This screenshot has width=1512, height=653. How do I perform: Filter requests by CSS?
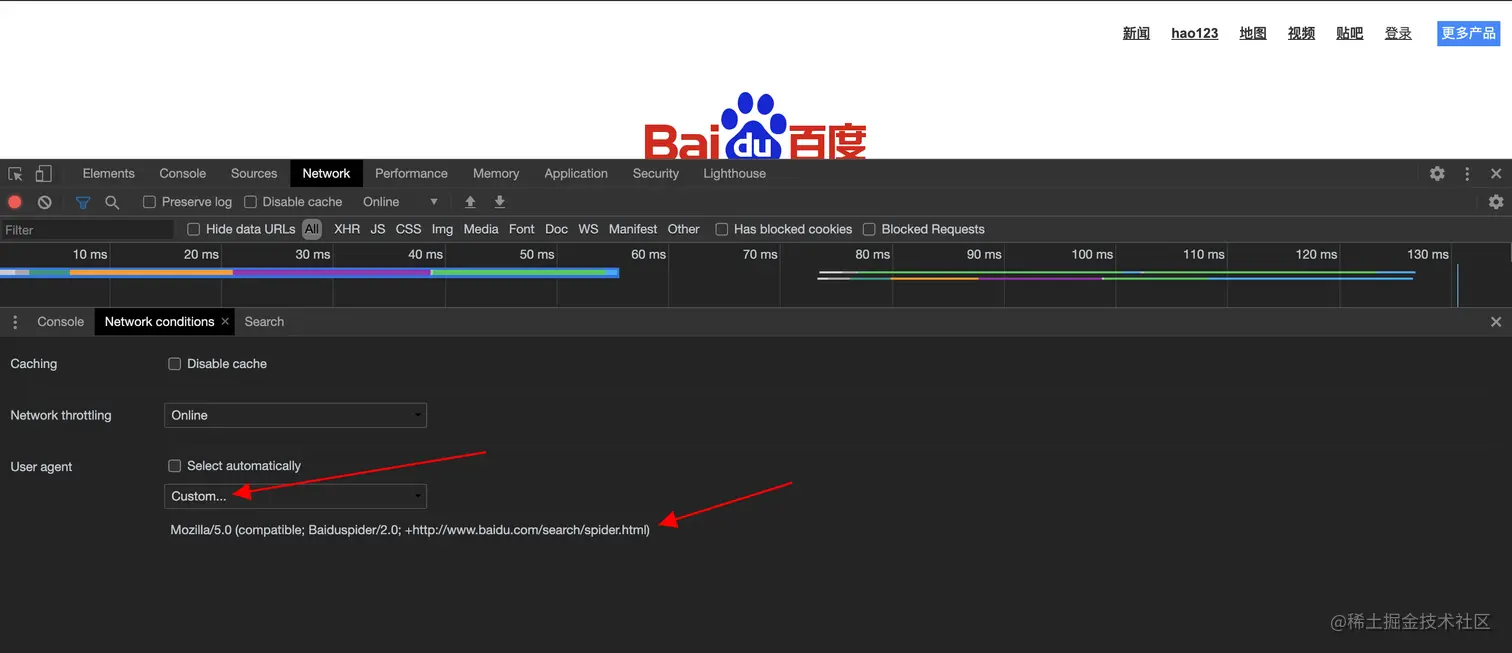click(x=408, y=229)
